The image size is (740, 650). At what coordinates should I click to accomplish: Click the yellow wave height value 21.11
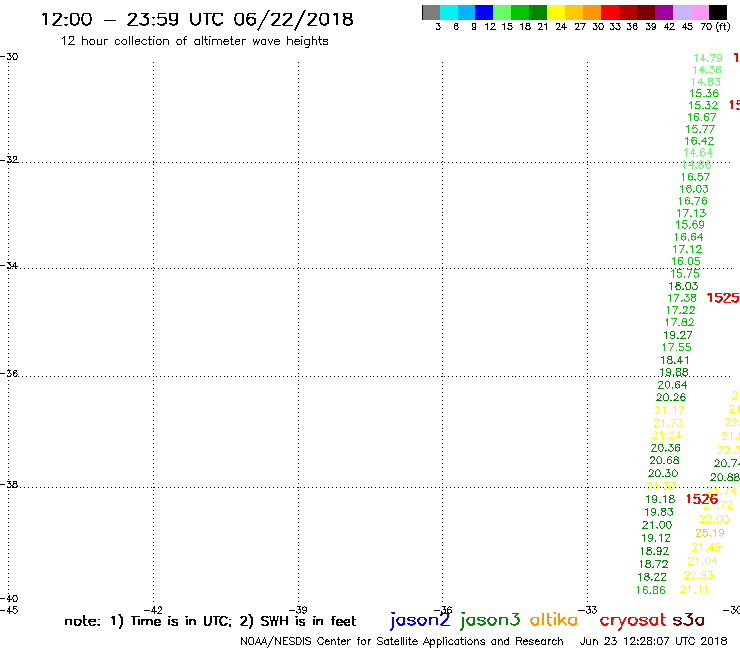(x=694, y=590)
